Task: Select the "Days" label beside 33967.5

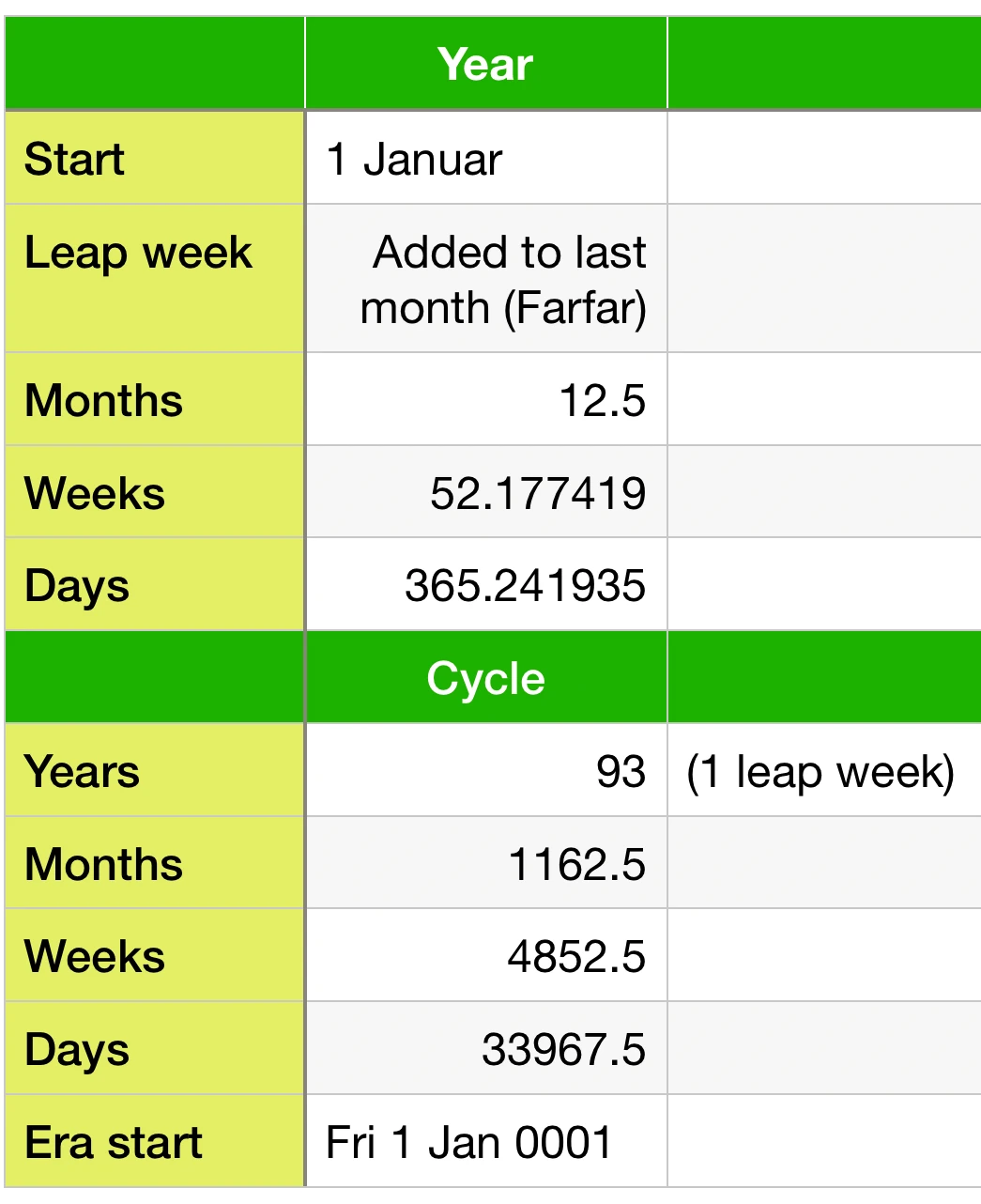Action: pyautogui.click(x=77, y=1049)
